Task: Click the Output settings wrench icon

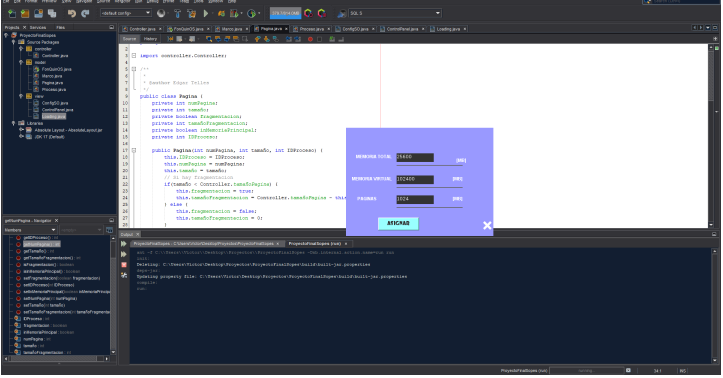Action: click(124, 275)
